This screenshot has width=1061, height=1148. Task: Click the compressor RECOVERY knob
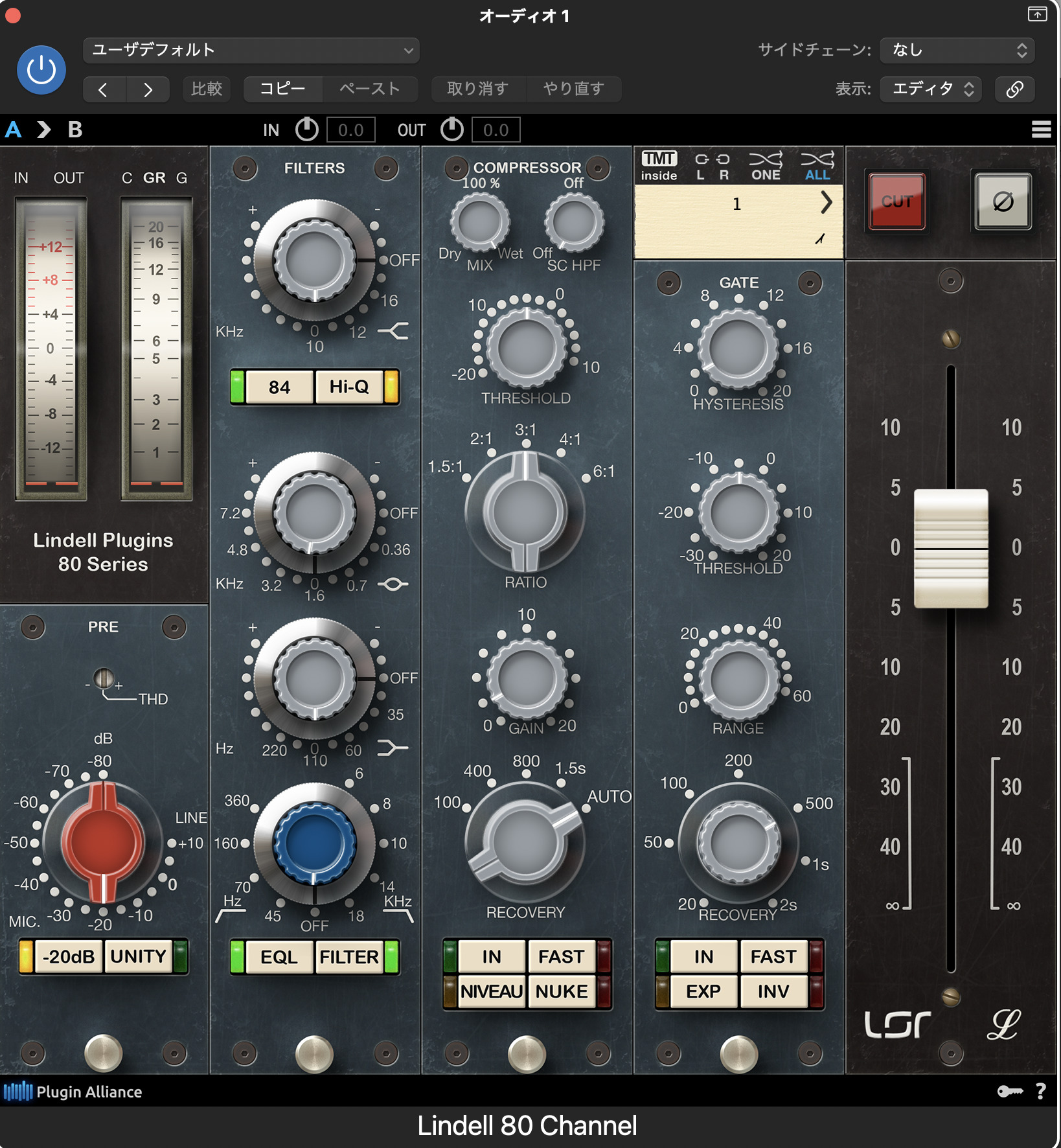click(526, 844)
